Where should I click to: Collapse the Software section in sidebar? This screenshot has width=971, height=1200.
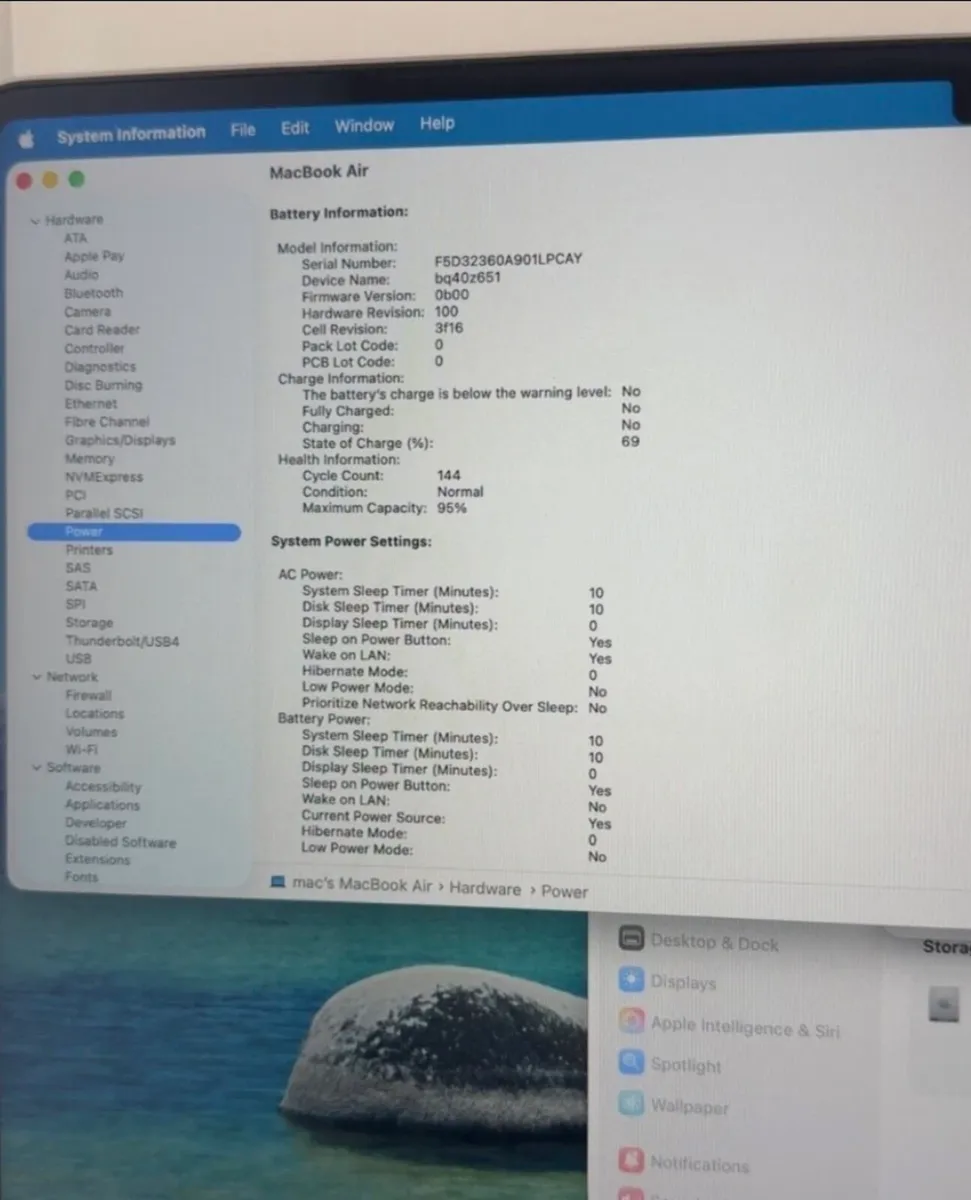(x=38, y=768)
